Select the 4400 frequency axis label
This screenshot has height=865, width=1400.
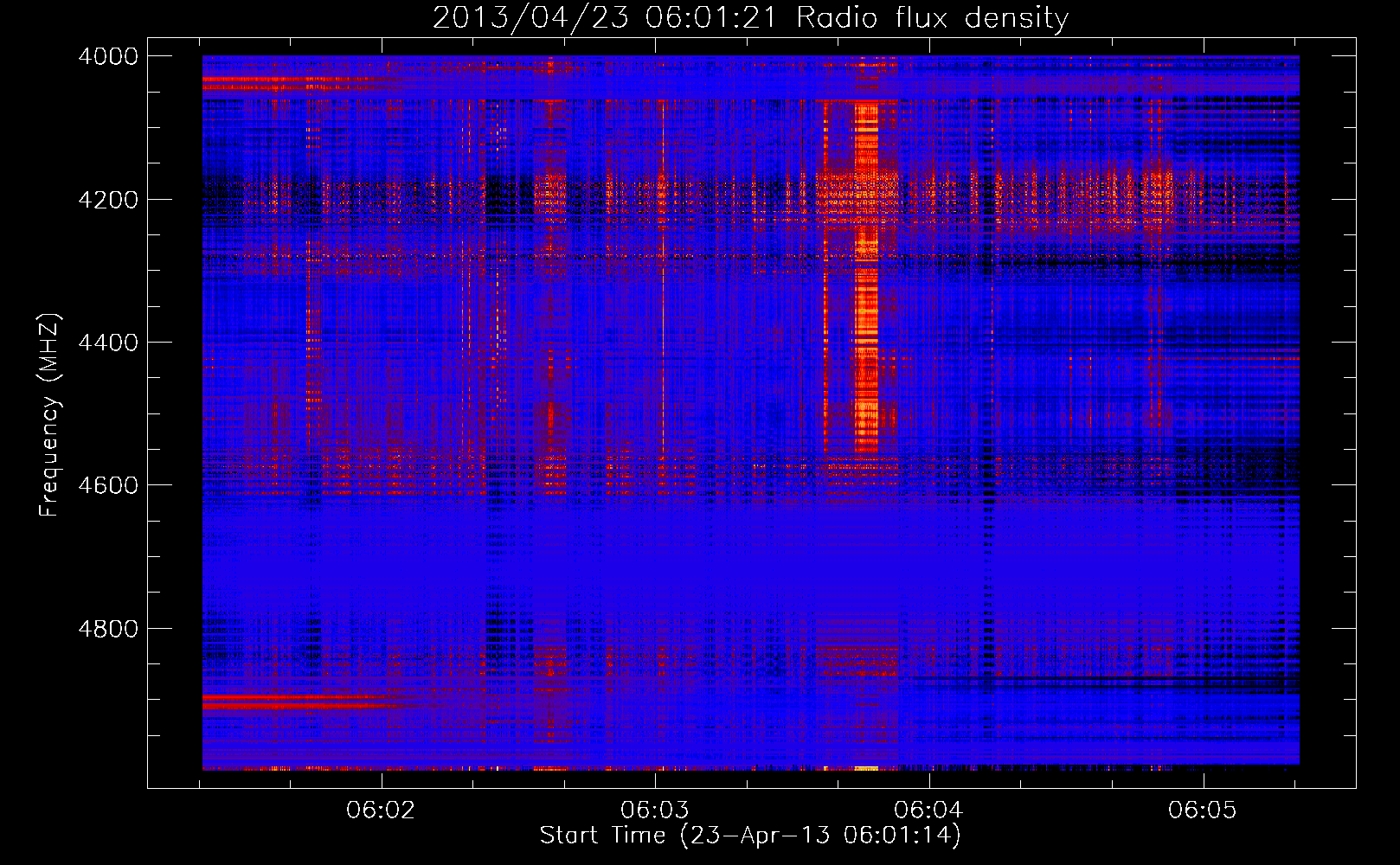pos(108,343)
